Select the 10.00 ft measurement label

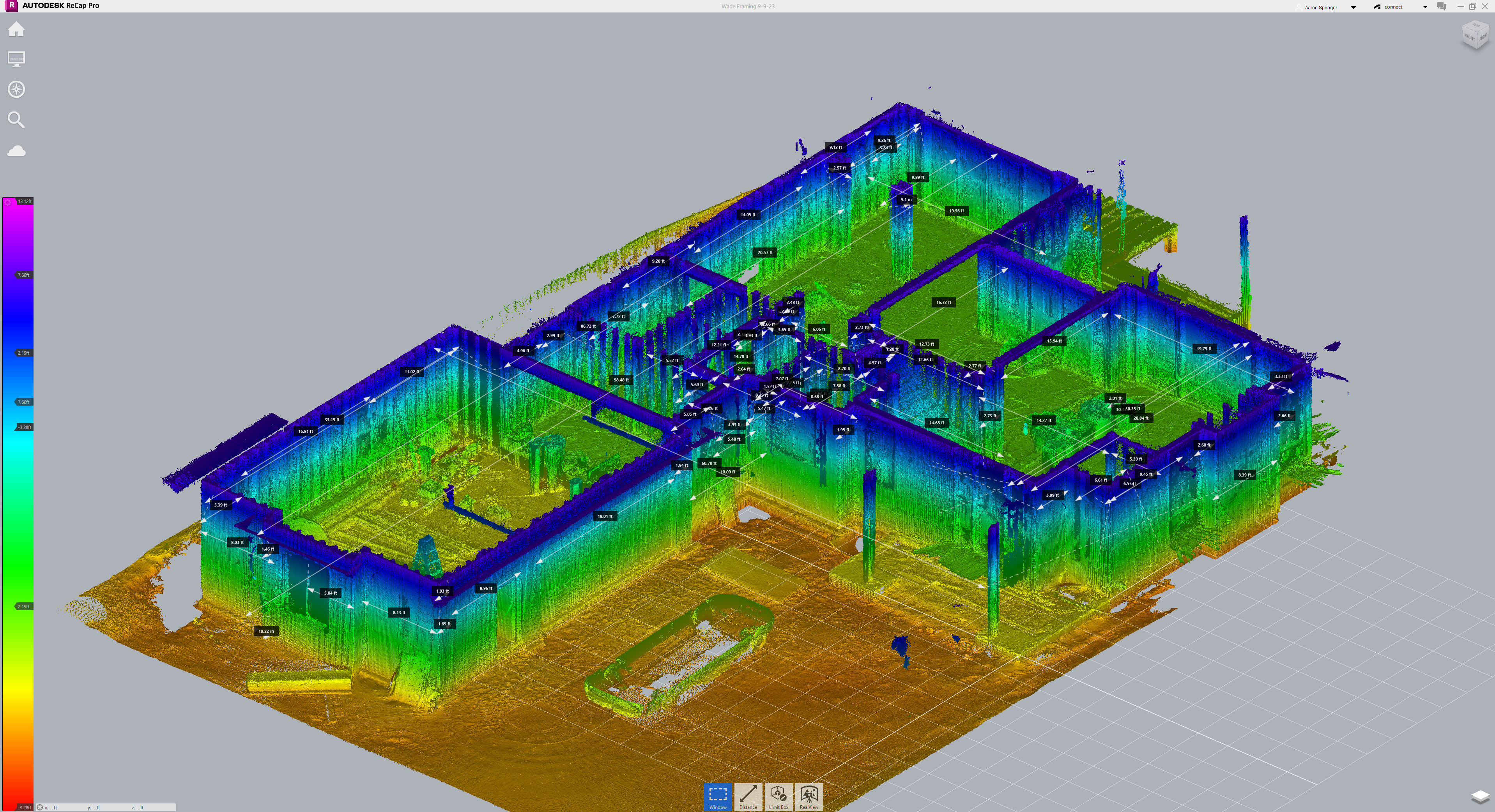tap(727, 471)
